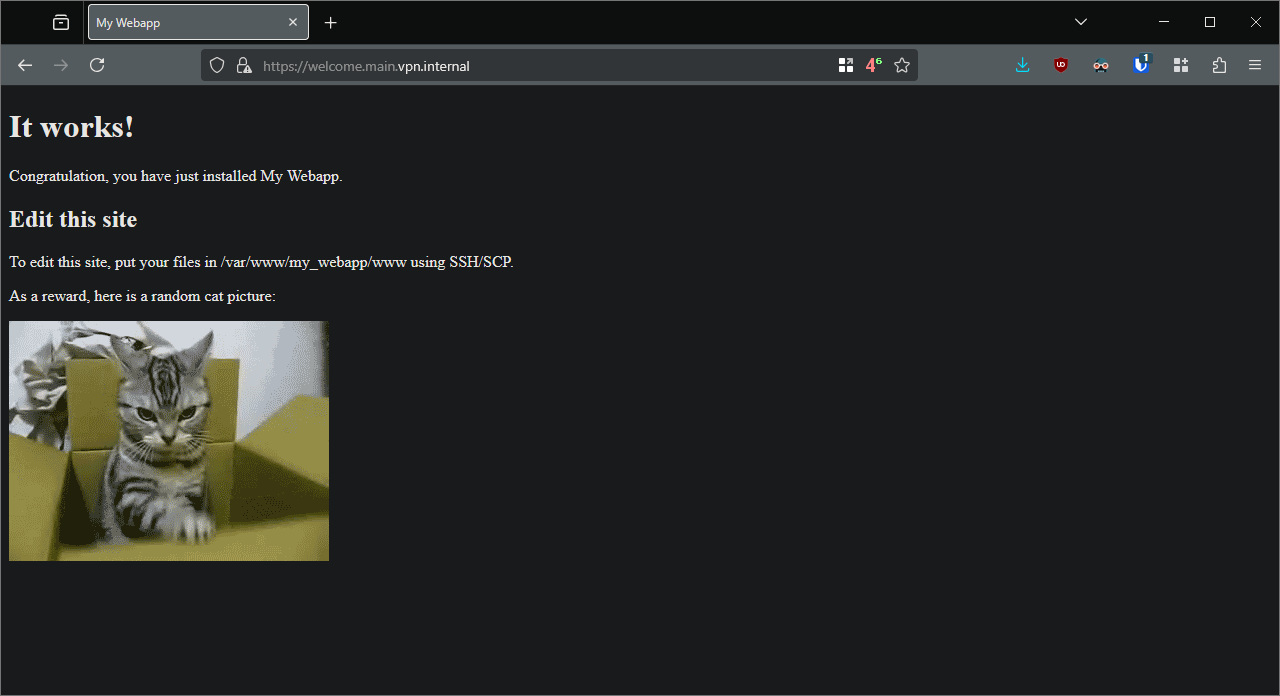The image size is (1280, 696).
Task: Click the padlock with warning icon
Action: (243, 66)
